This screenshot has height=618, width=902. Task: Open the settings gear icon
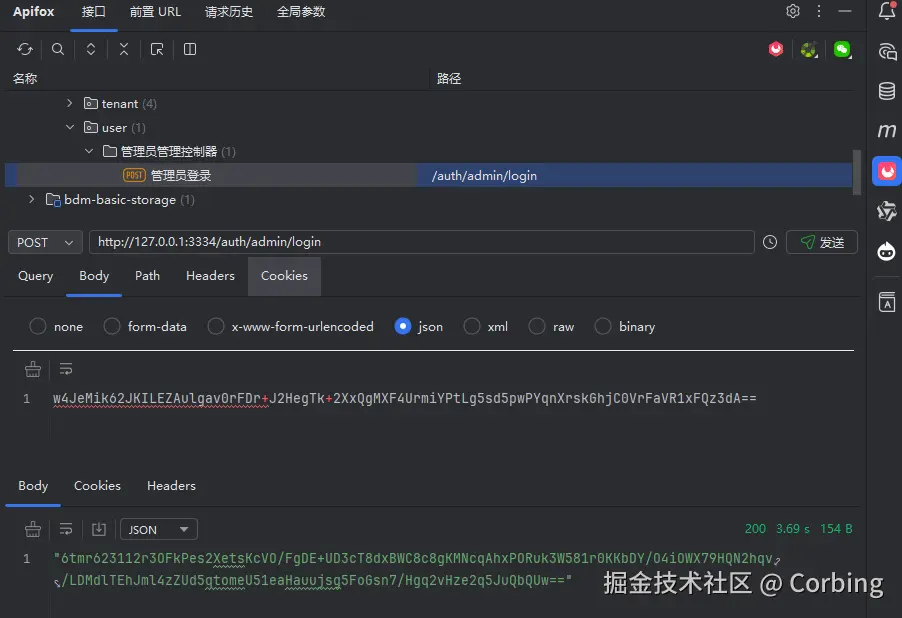793,11
